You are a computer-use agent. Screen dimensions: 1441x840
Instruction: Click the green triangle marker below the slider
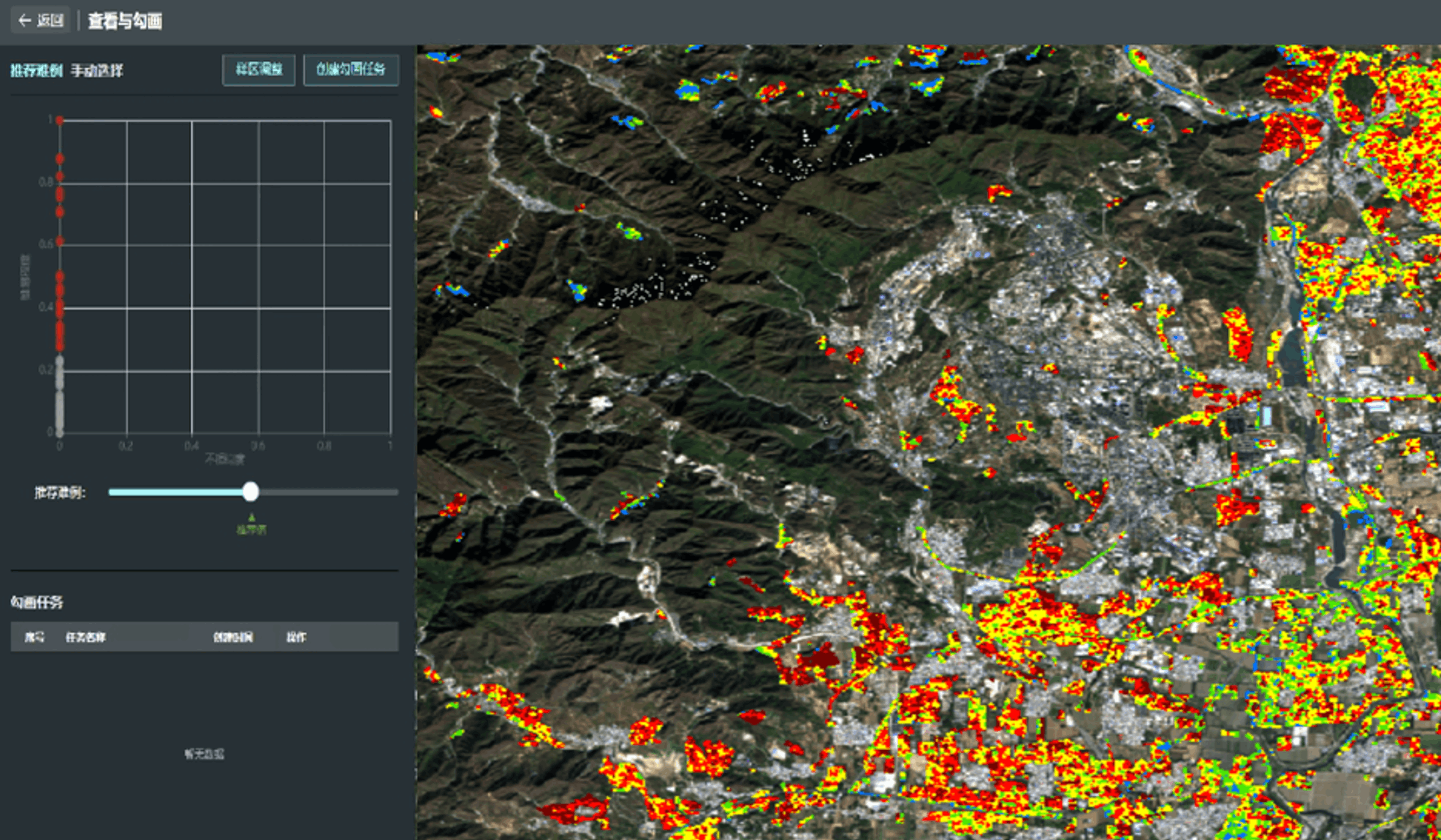(x=251, y=517)
